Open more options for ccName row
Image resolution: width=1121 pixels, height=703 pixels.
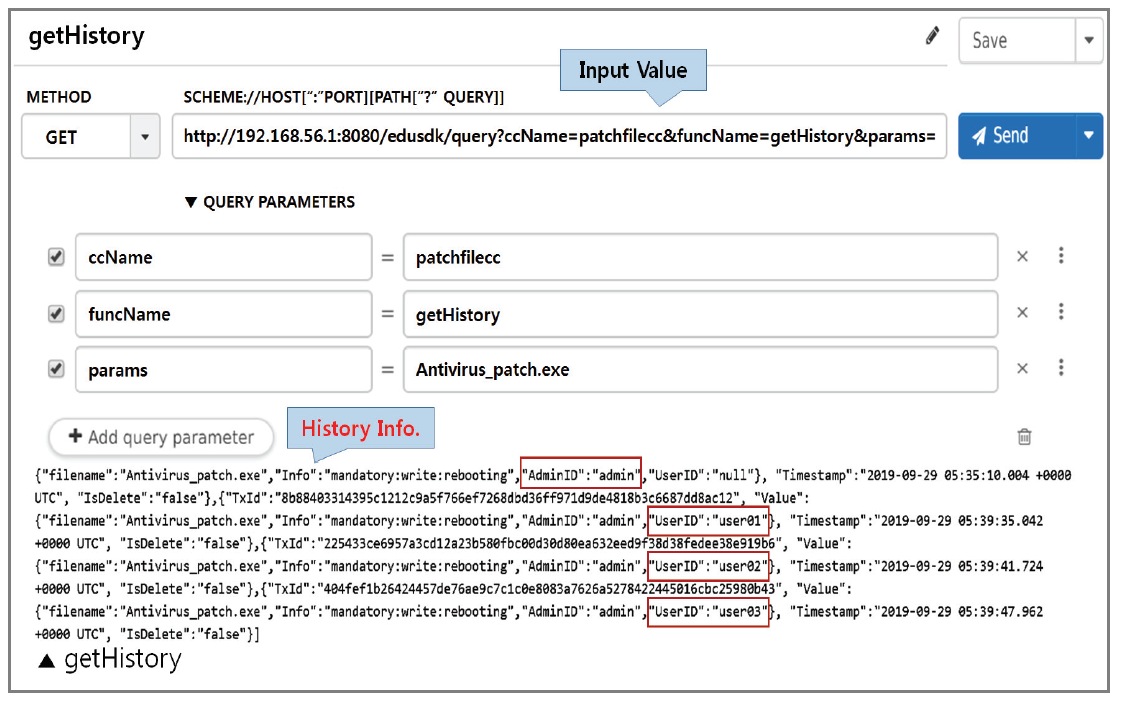coord(1061,256)
